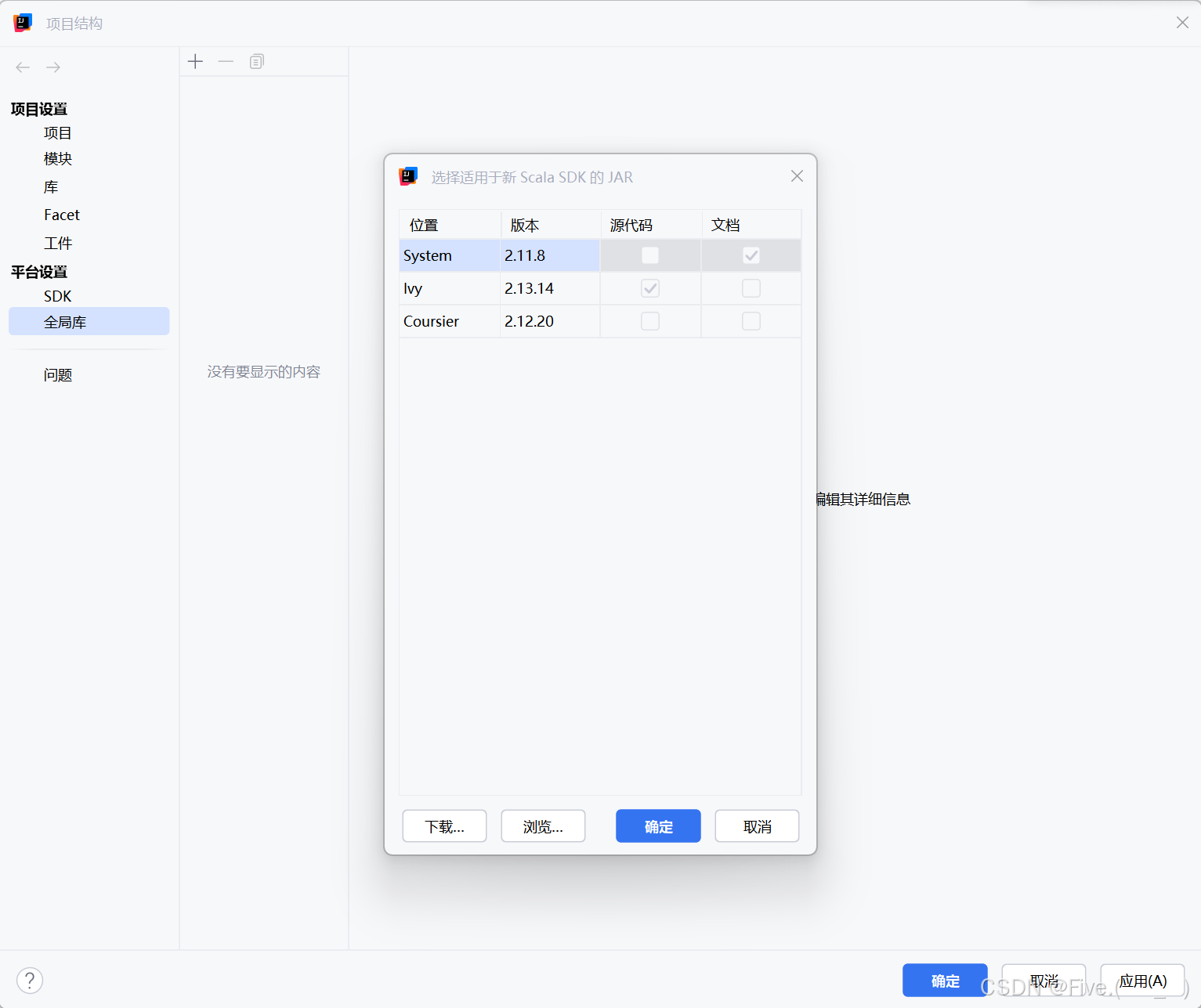Sort by the 版本 column header
The width and height of the screenshot is (1201, 1008).
pyautogui.click(x=551, y=225)
